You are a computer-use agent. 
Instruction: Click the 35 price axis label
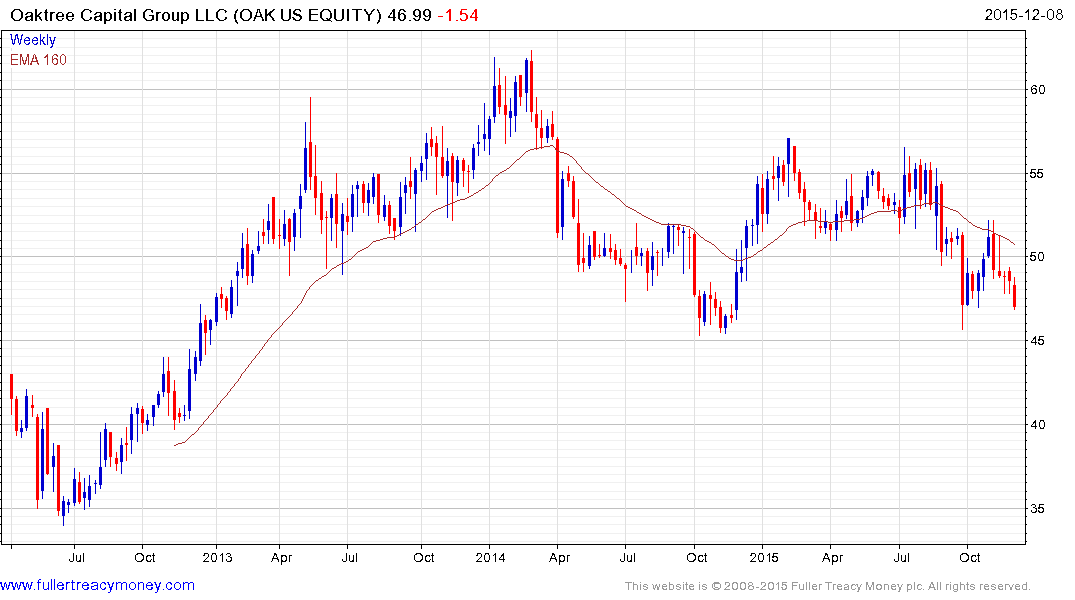tap(1037, 509)
